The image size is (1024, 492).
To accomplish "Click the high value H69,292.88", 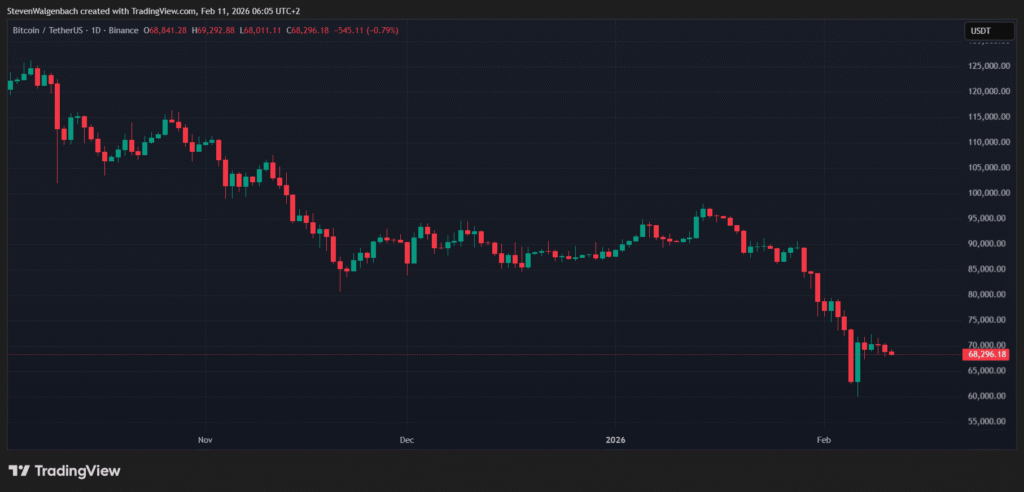I will (213, 31).
